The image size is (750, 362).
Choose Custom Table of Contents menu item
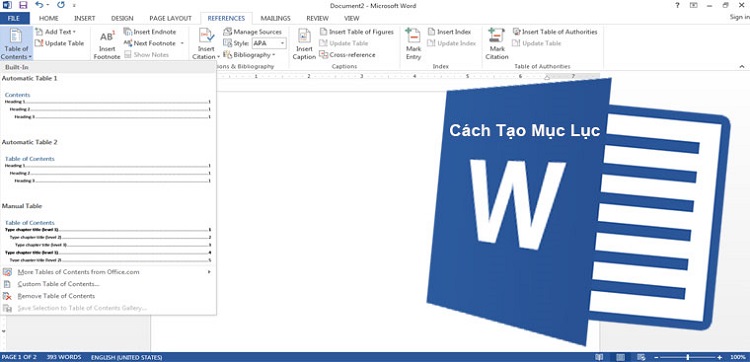point(108,284)
